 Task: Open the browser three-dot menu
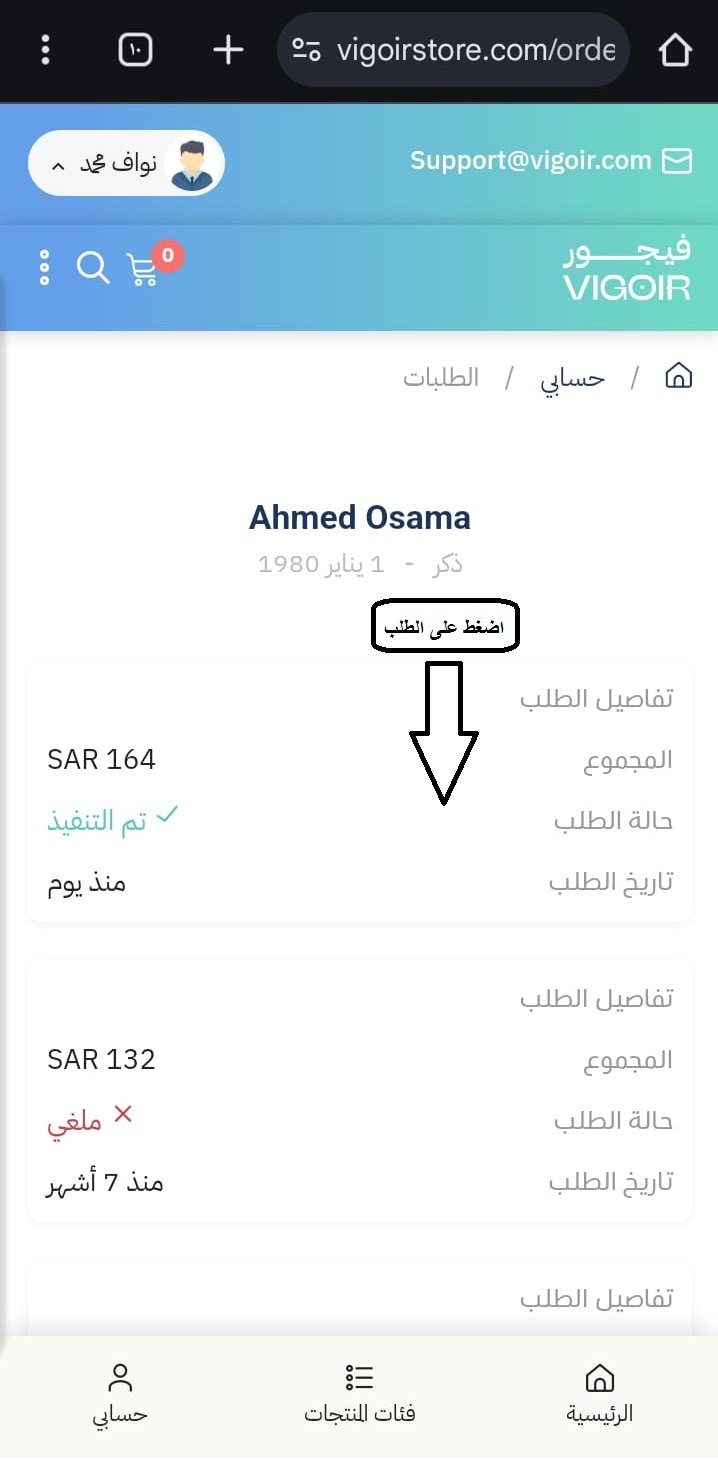pyautogui.click(x=46, y=49)
